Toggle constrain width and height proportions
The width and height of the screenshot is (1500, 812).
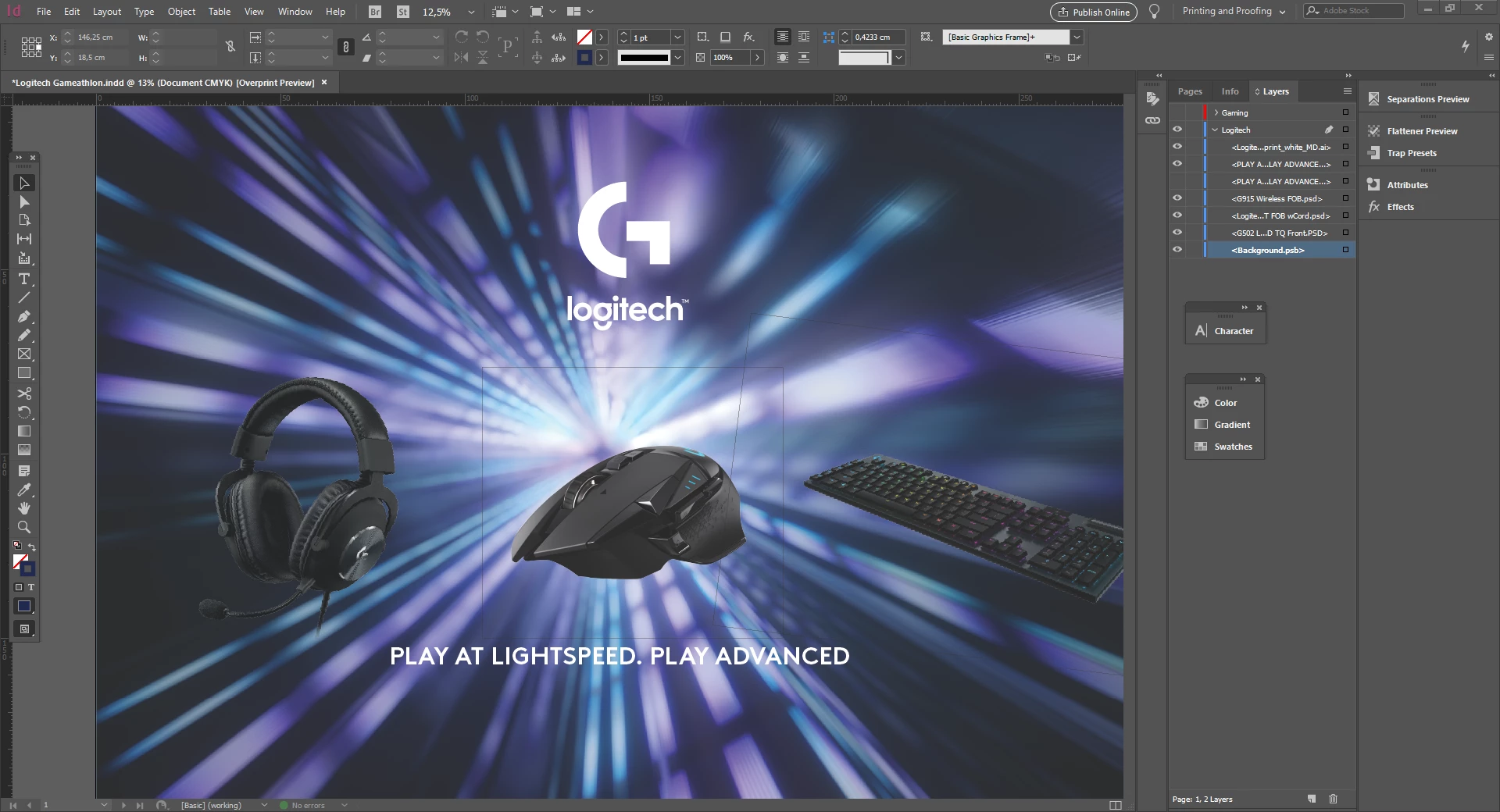click(x=230, y=47)
